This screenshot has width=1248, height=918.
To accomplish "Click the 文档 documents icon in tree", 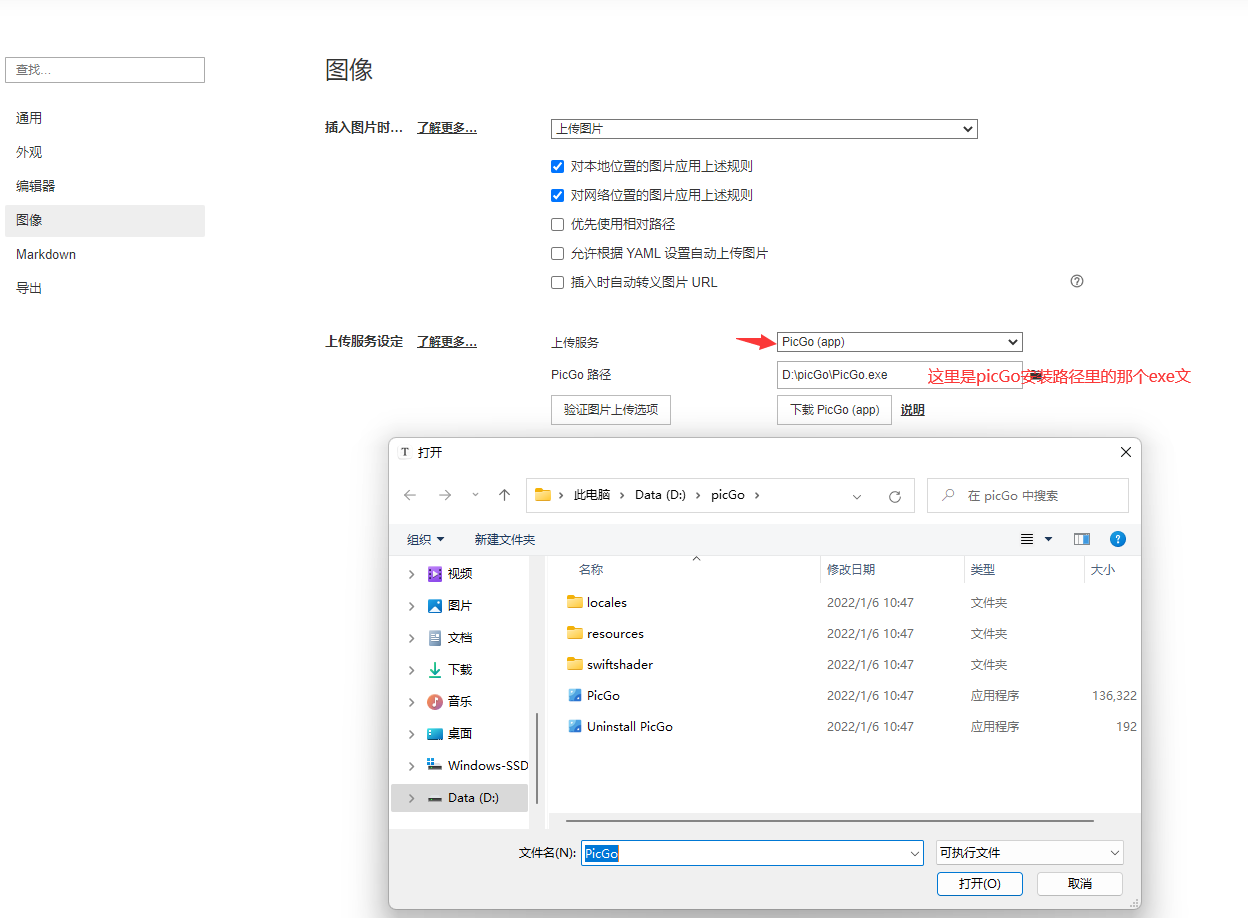I will (x=435, y=637).
